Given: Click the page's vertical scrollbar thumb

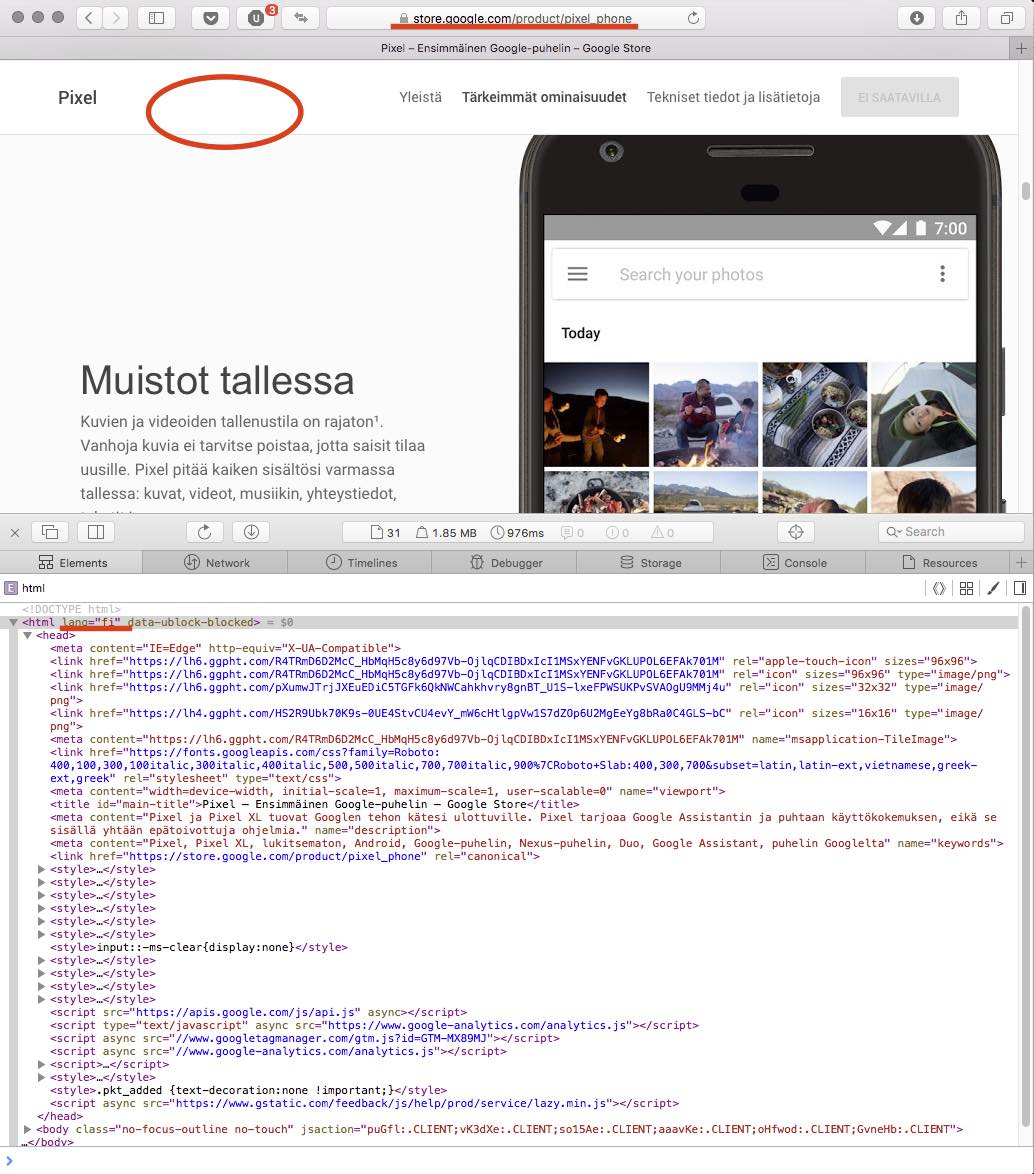Looking at the screenshot, I should pyautogui.click(x=1026, y=190).
